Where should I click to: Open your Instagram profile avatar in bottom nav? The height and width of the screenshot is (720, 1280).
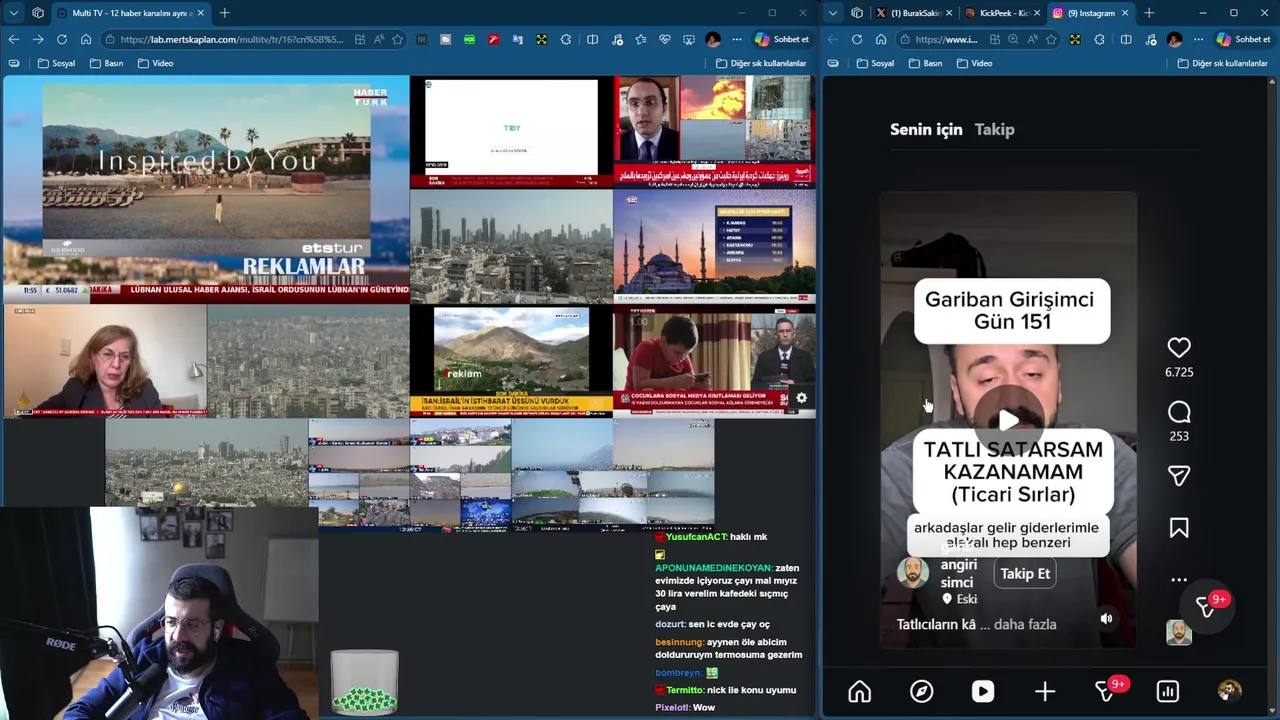(x=1230, y=691)
